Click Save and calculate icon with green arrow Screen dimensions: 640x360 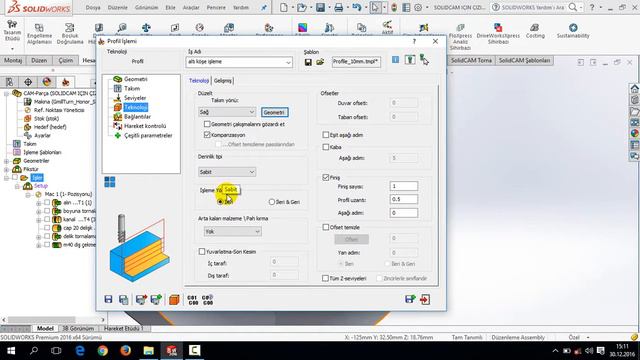click(156, 300)
